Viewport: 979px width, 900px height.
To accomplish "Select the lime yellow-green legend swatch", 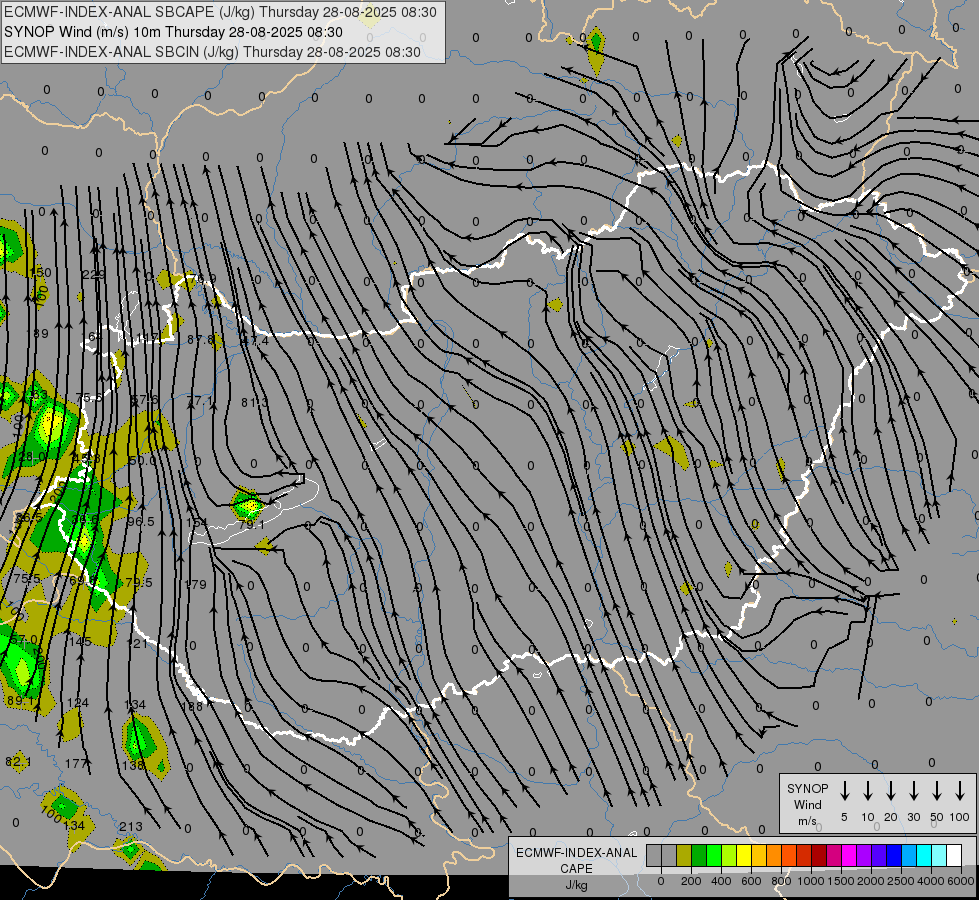I will (x=729, y=855).
